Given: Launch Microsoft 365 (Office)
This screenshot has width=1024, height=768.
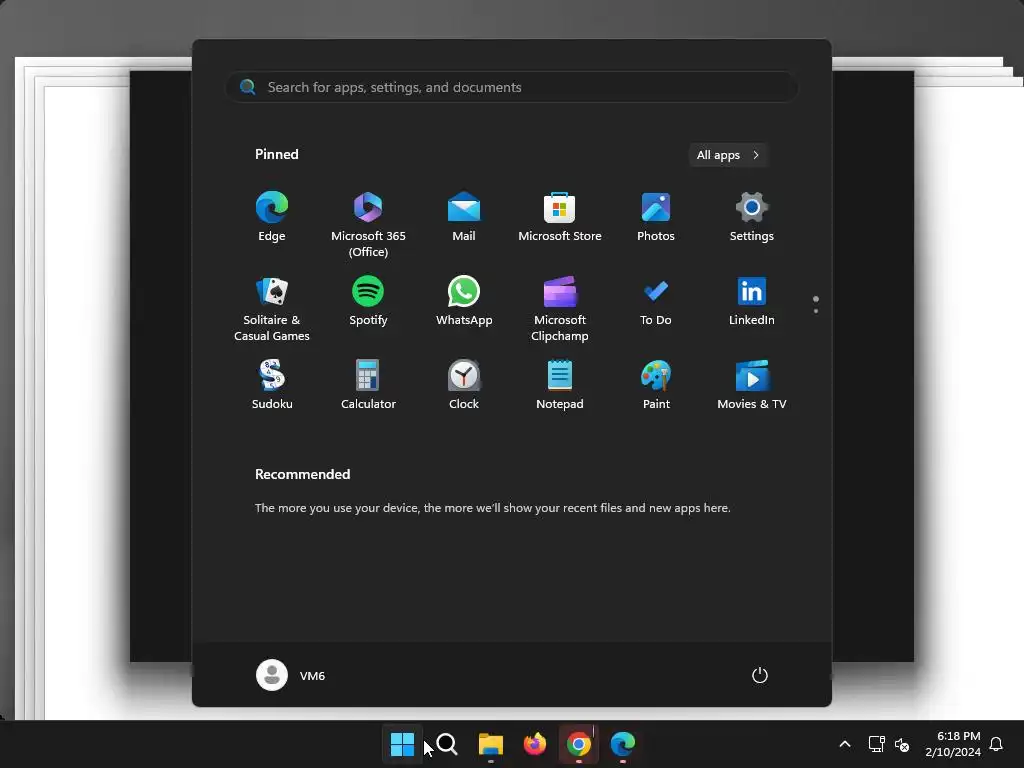Looking at the screenshot, I should [368, 224].
